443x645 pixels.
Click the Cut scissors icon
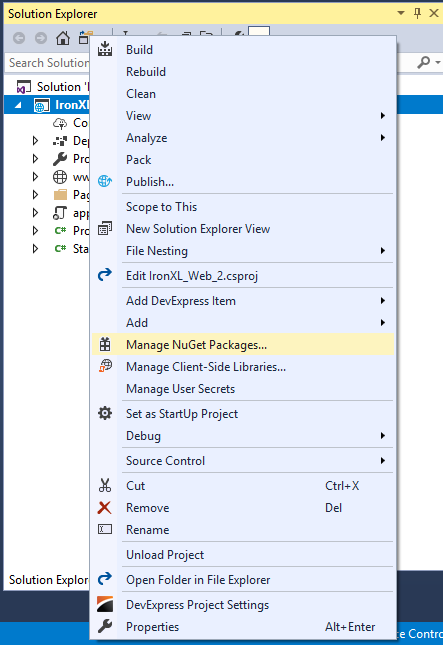(105, 485)
